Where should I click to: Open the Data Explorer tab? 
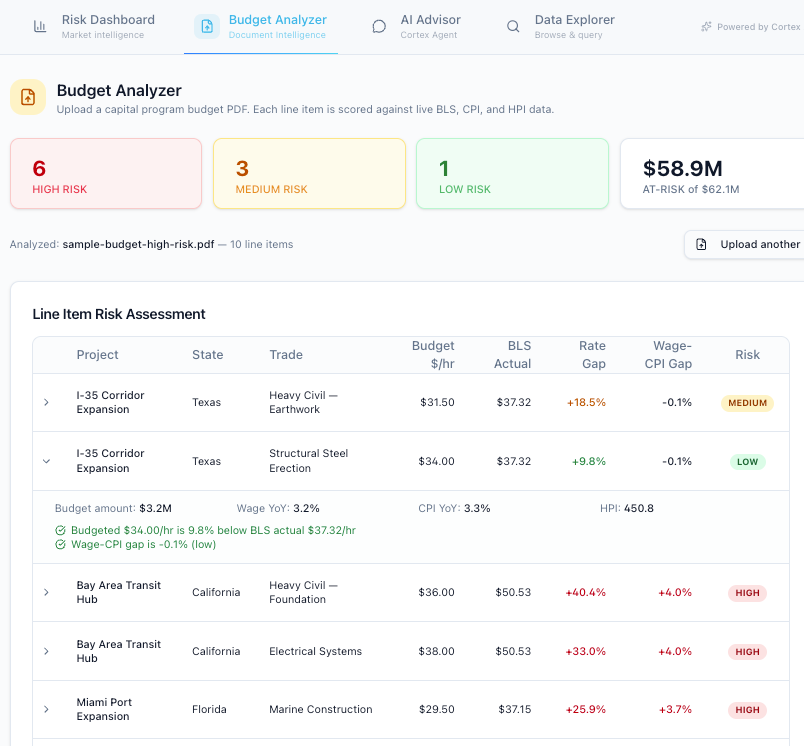pyautogui.click(x=560, y=27)
